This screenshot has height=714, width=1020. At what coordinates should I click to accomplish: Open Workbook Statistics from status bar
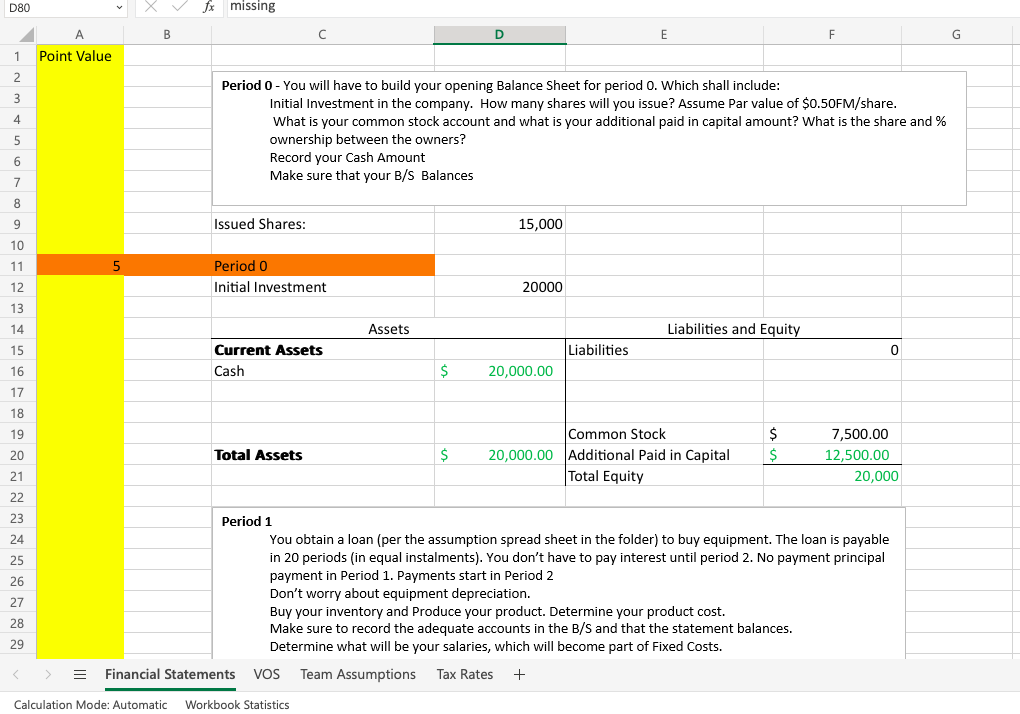[x=237, y=704]
